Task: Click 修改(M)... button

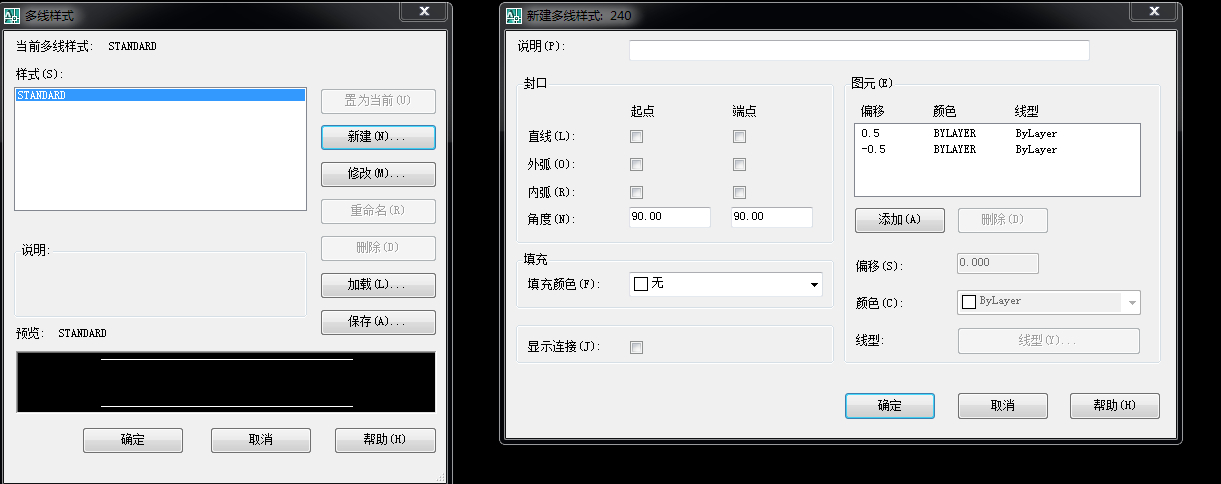Action: pyautogui.click(x=378, y=174)
